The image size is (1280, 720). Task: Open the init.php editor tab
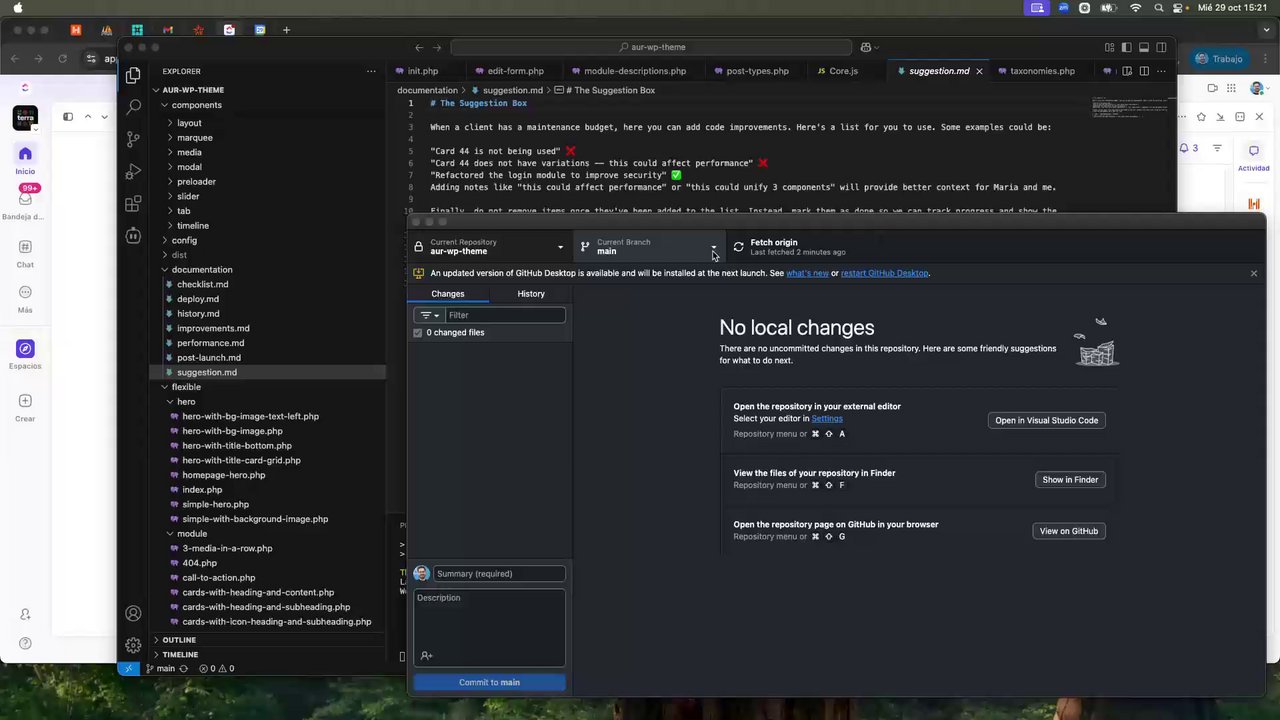coord(422,71)
